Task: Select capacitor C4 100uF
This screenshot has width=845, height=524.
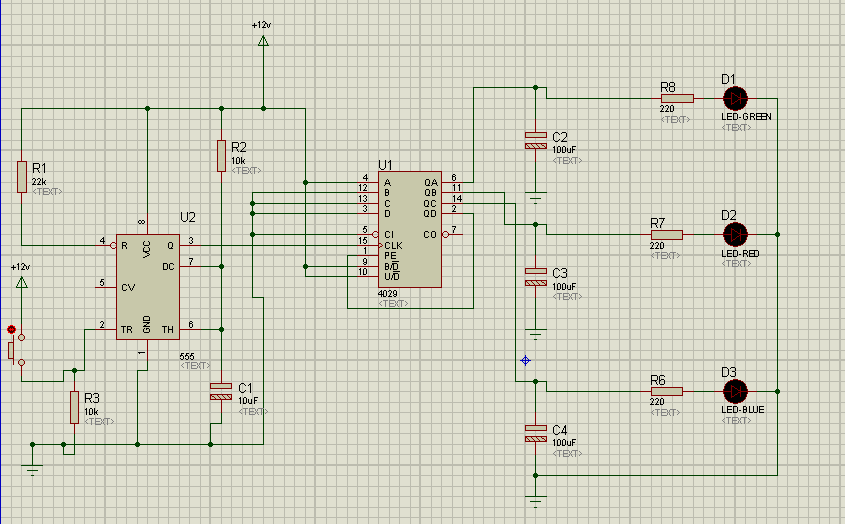Action: point(536,432)
